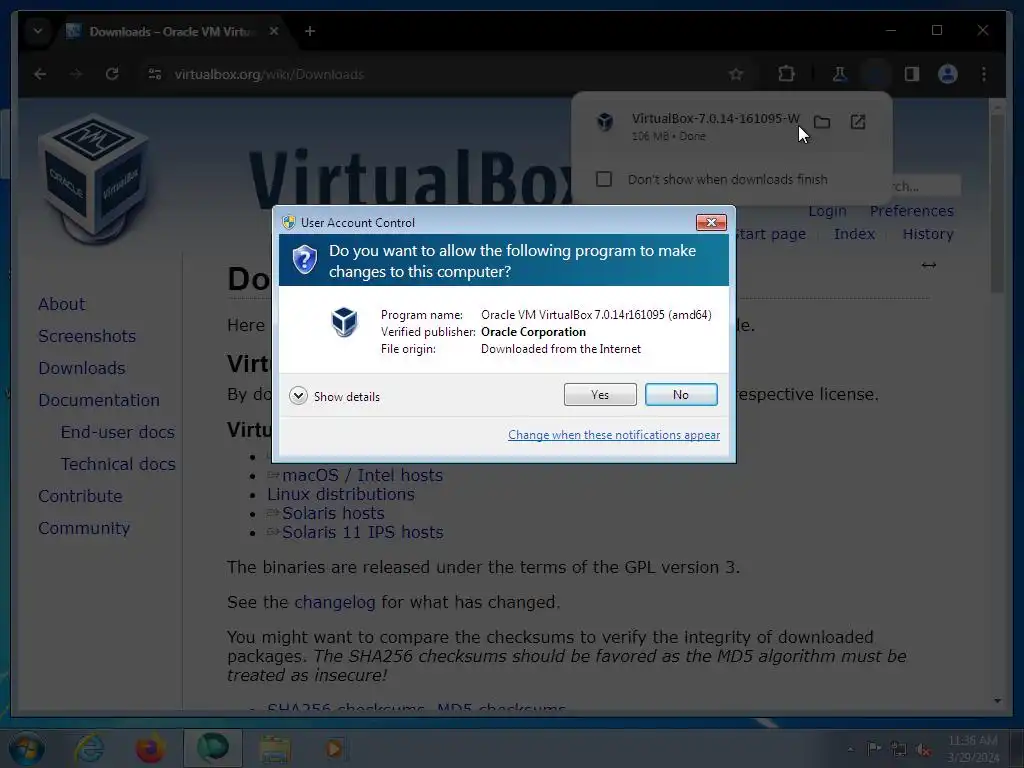Launch Firefox from taskbar
This screenshot has height=768, width=1024.
pyautogui.click(x=150, y=749)
